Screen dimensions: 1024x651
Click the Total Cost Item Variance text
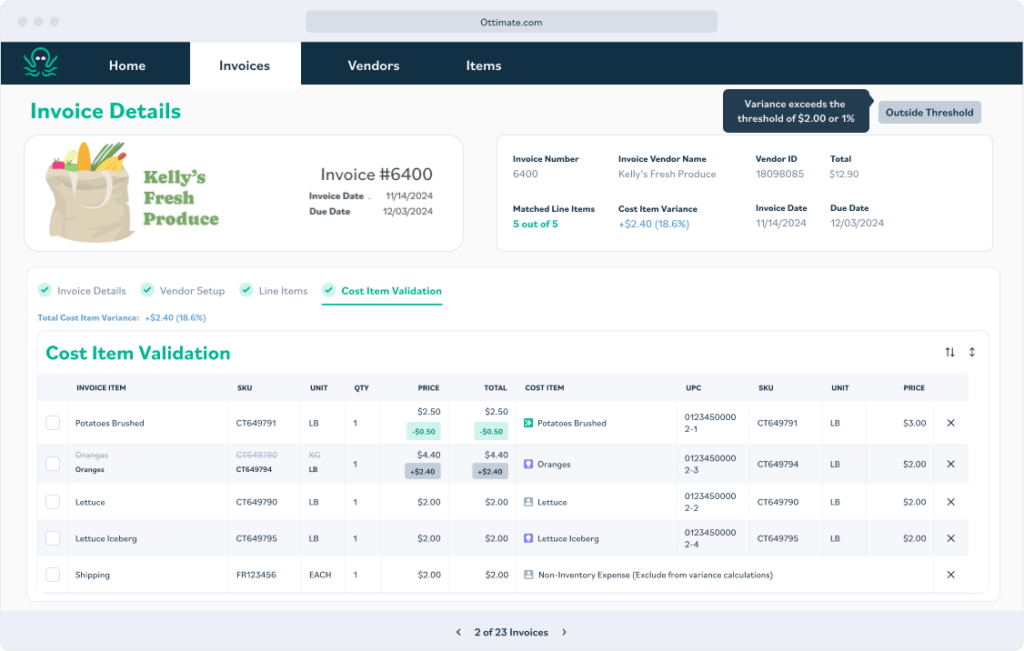point(121,318)
